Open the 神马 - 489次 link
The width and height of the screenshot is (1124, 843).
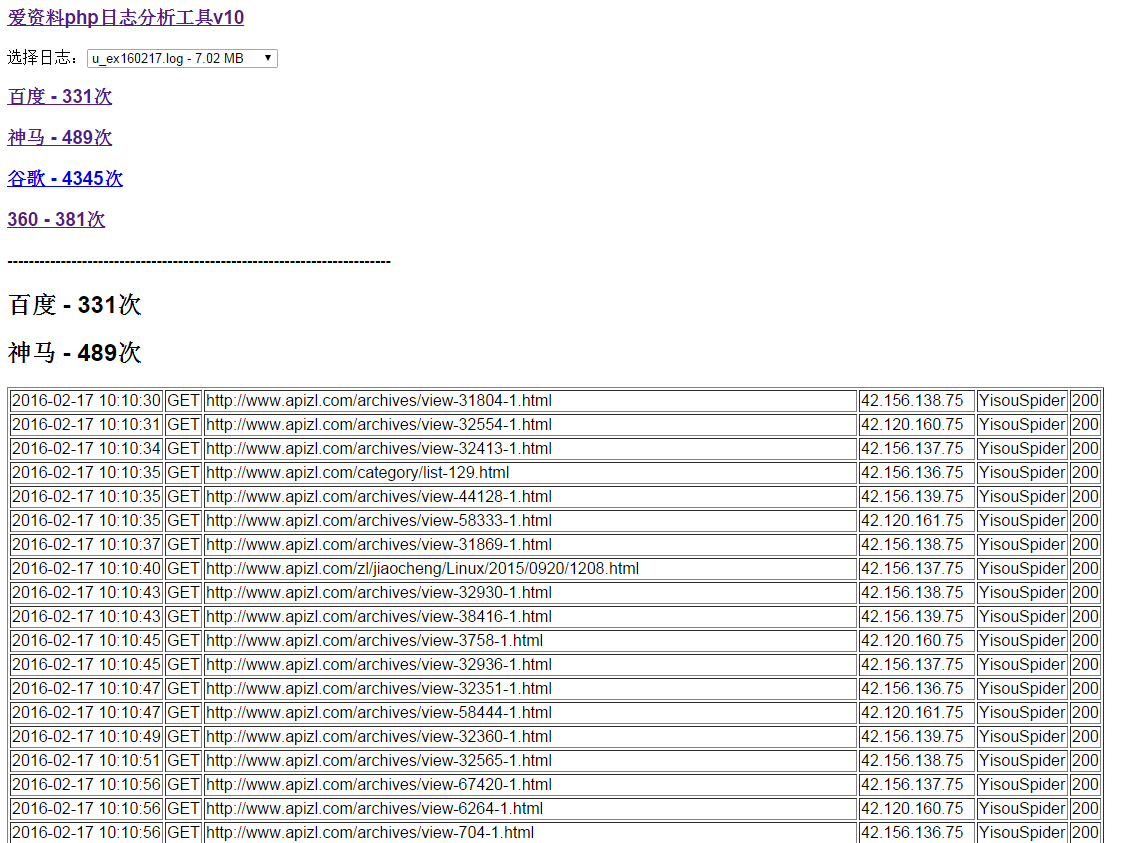point(60,138)
